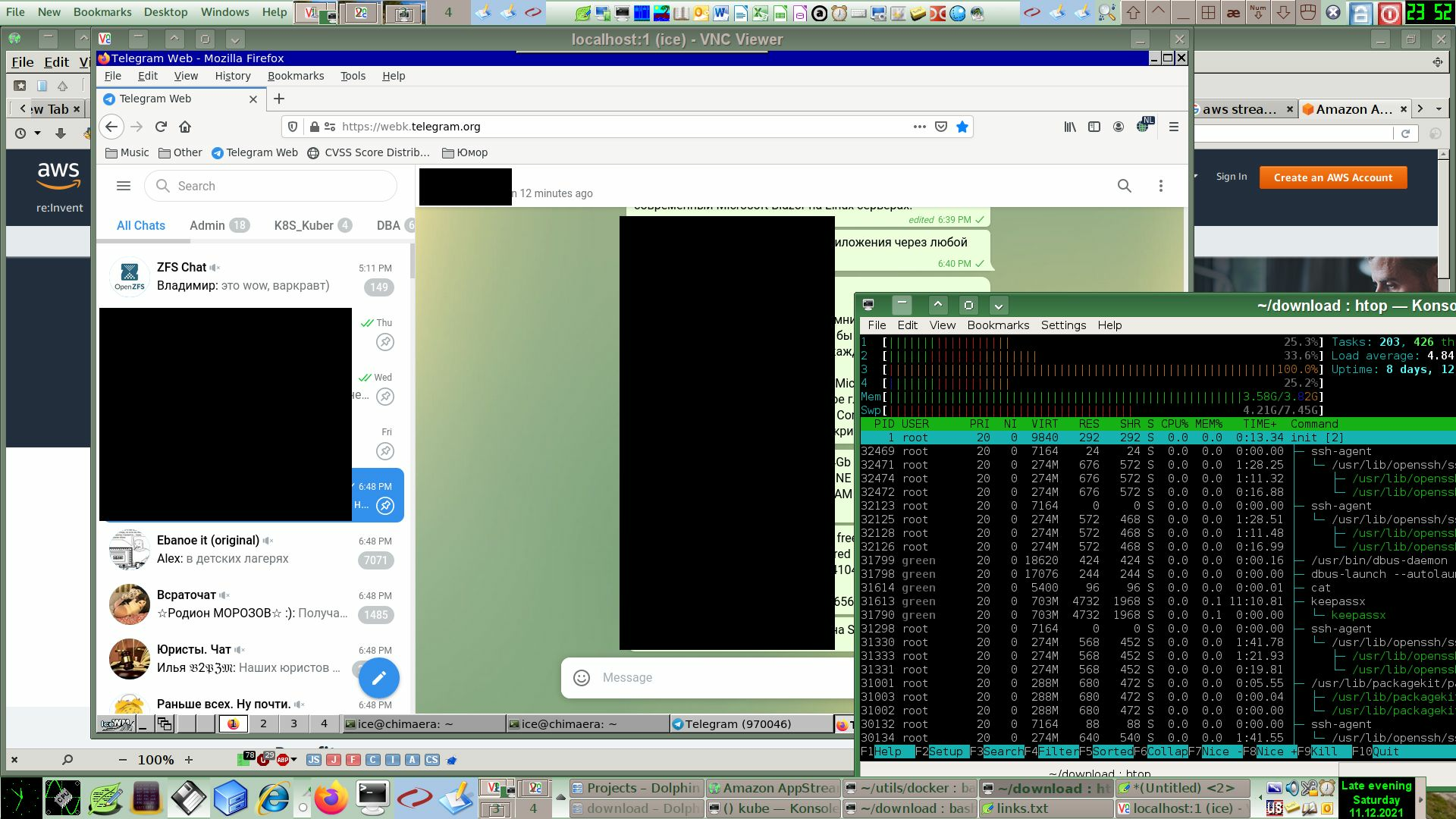Open the Other bookmarks folder
Viewport: 1456px width, 819px height.
(180, 152)
